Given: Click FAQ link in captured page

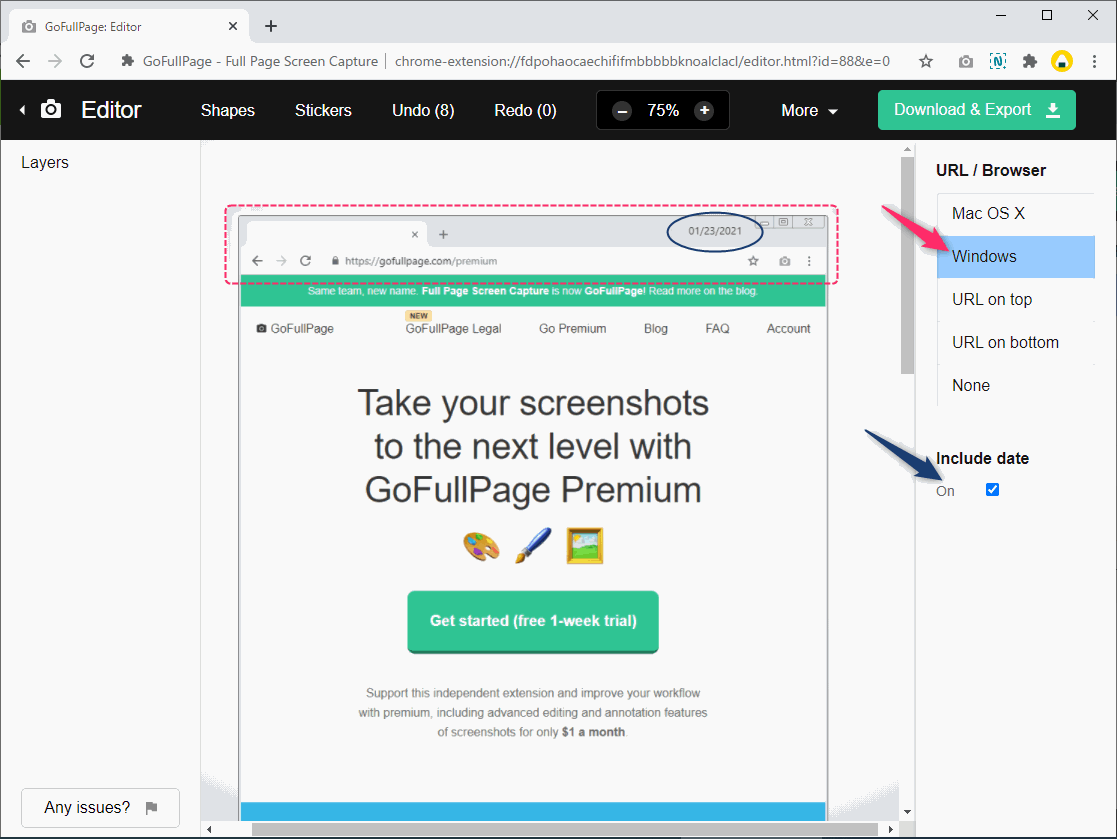Looking at the screenshot, I should pyautogui.click(x=717, y=328).
